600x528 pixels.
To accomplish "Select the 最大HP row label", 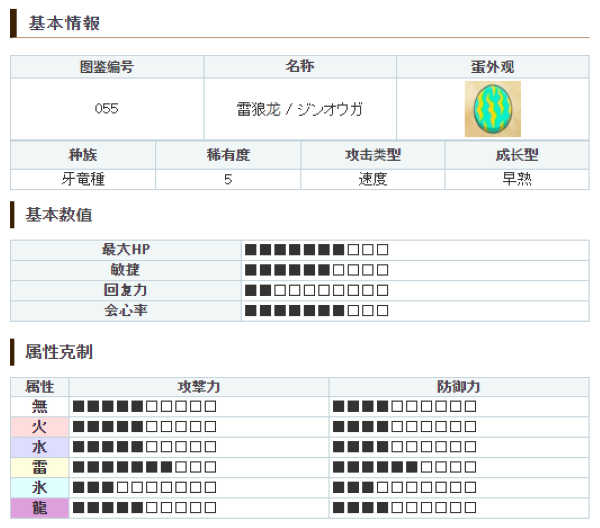I will click(126, 250).
